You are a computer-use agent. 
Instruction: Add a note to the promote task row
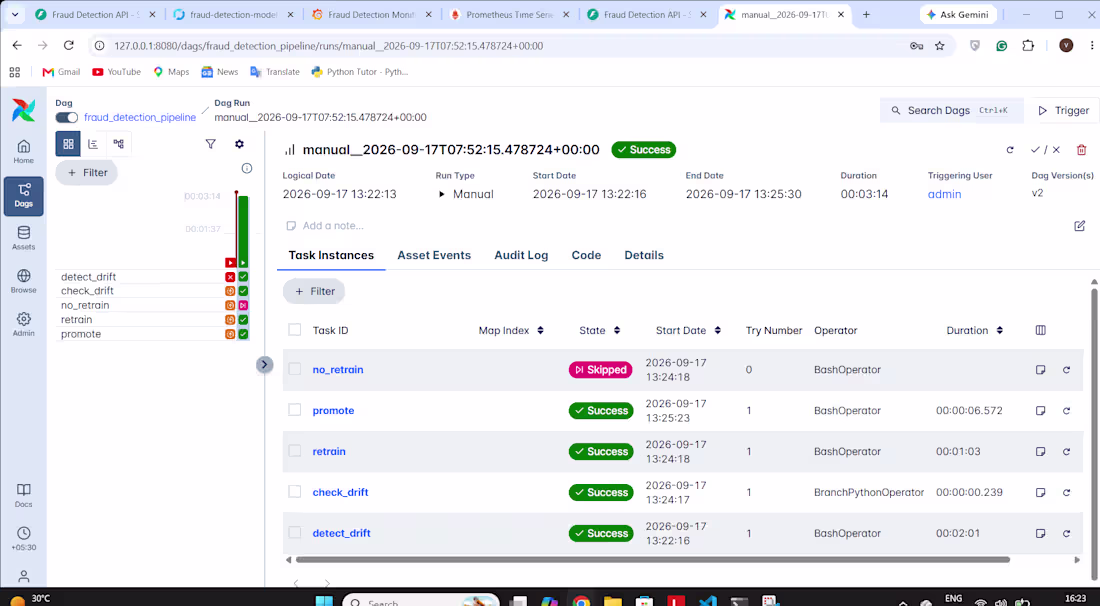point(1040,411)
